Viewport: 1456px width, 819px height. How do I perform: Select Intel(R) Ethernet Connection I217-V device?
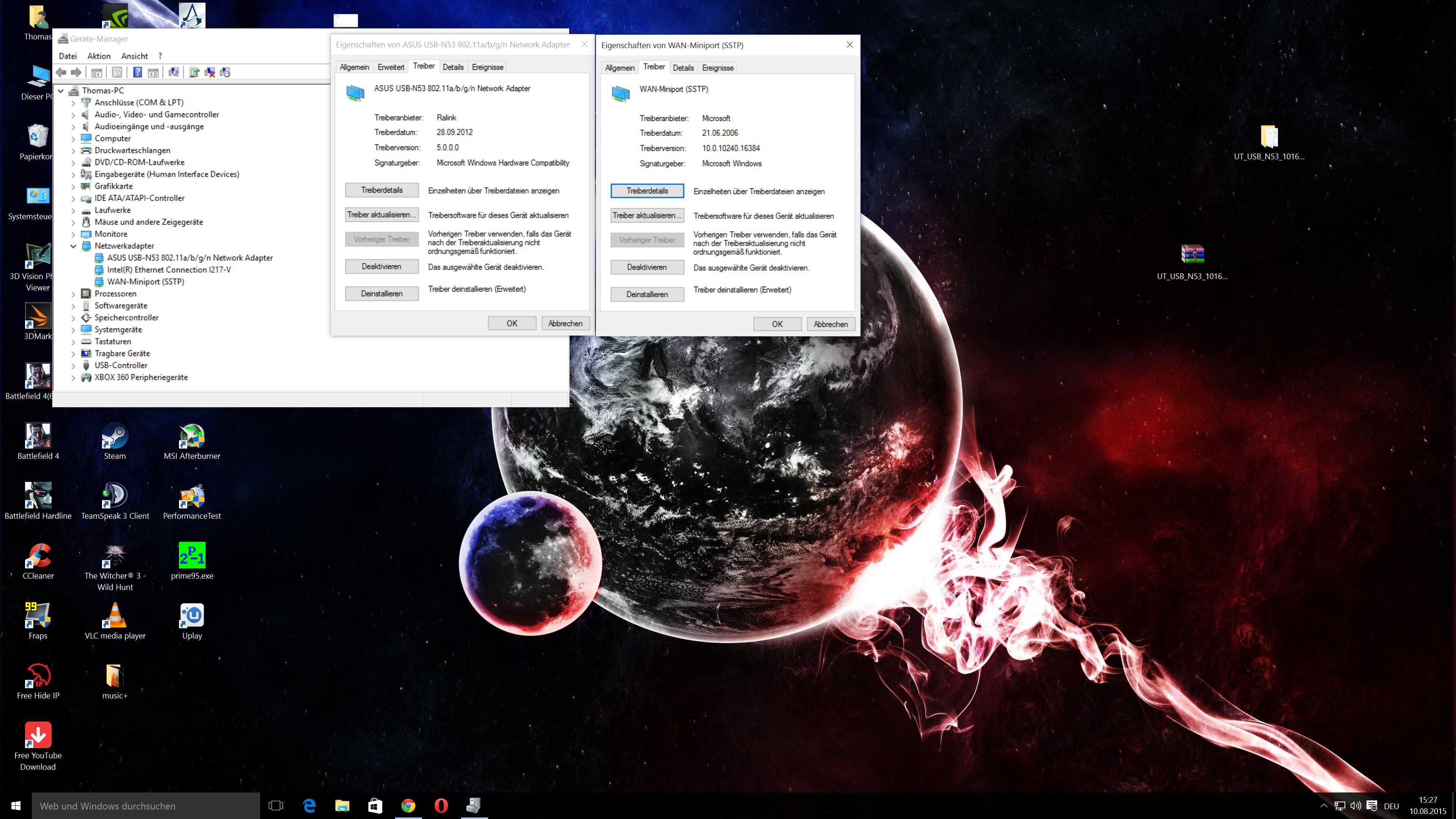tap(169, 270)
